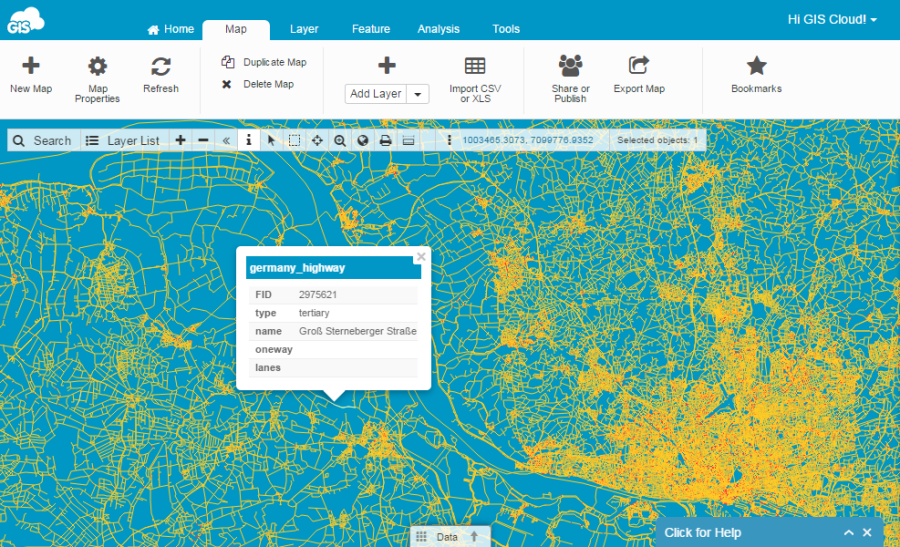Open the Feature tab
The image size is (900, 547).
[x=371, y=29]
